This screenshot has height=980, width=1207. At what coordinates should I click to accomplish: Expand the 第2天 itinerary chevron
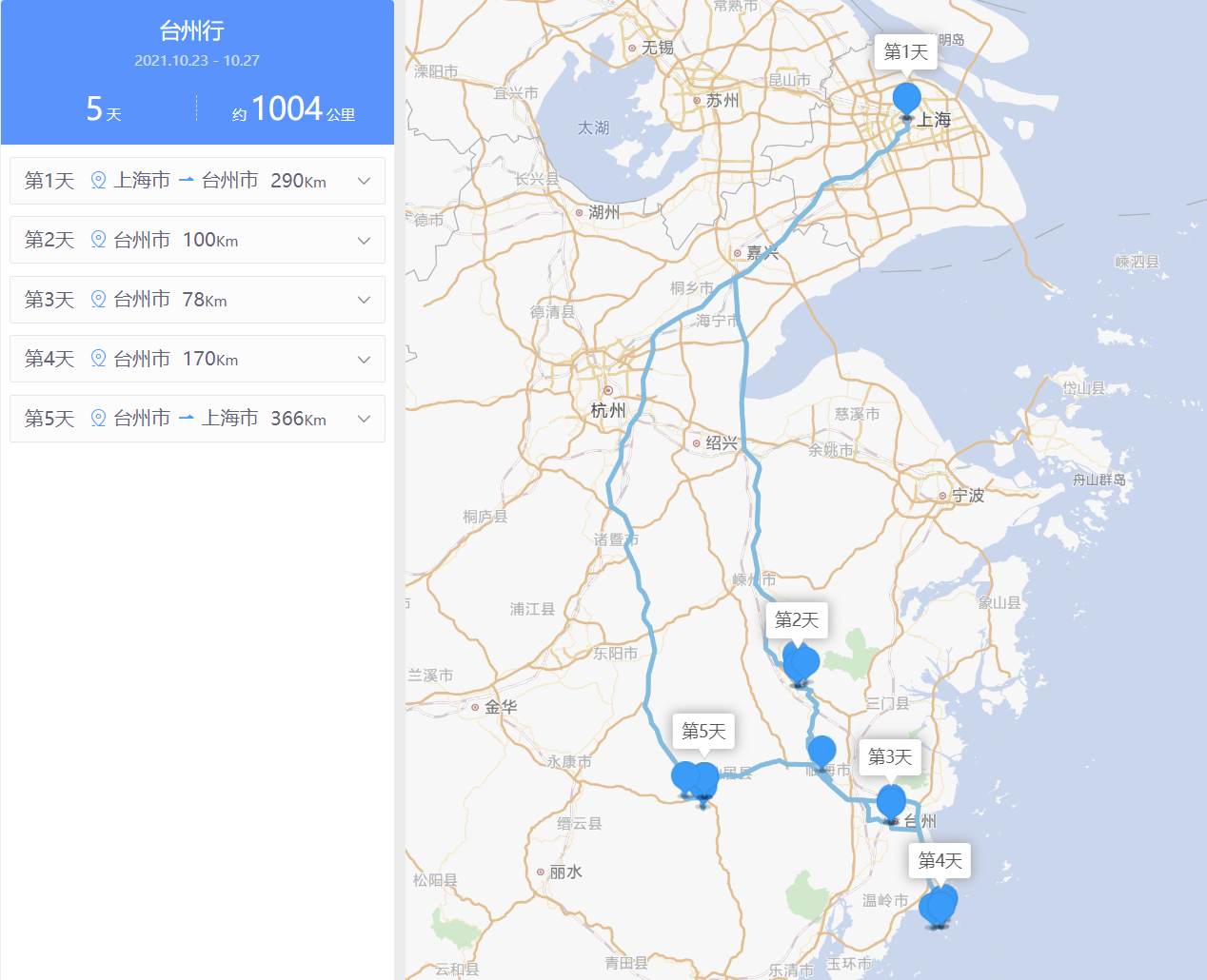click(x=364, y=241)
